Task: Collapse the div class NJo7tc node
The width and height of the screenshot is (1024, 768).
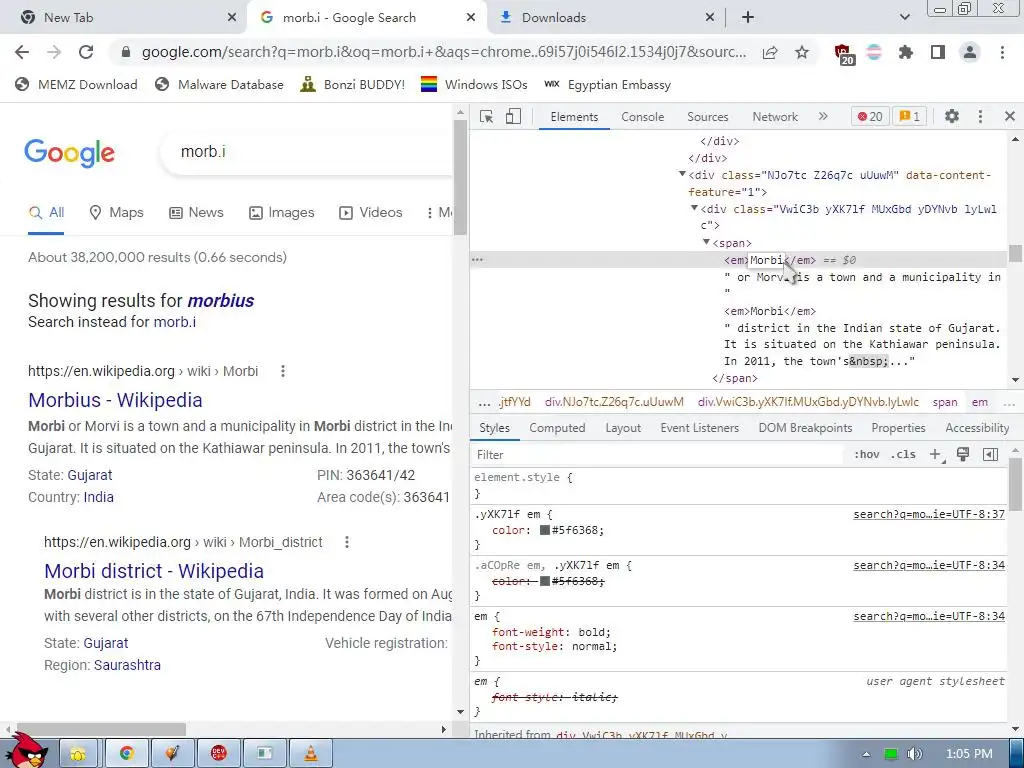Action: click(682, 174)
